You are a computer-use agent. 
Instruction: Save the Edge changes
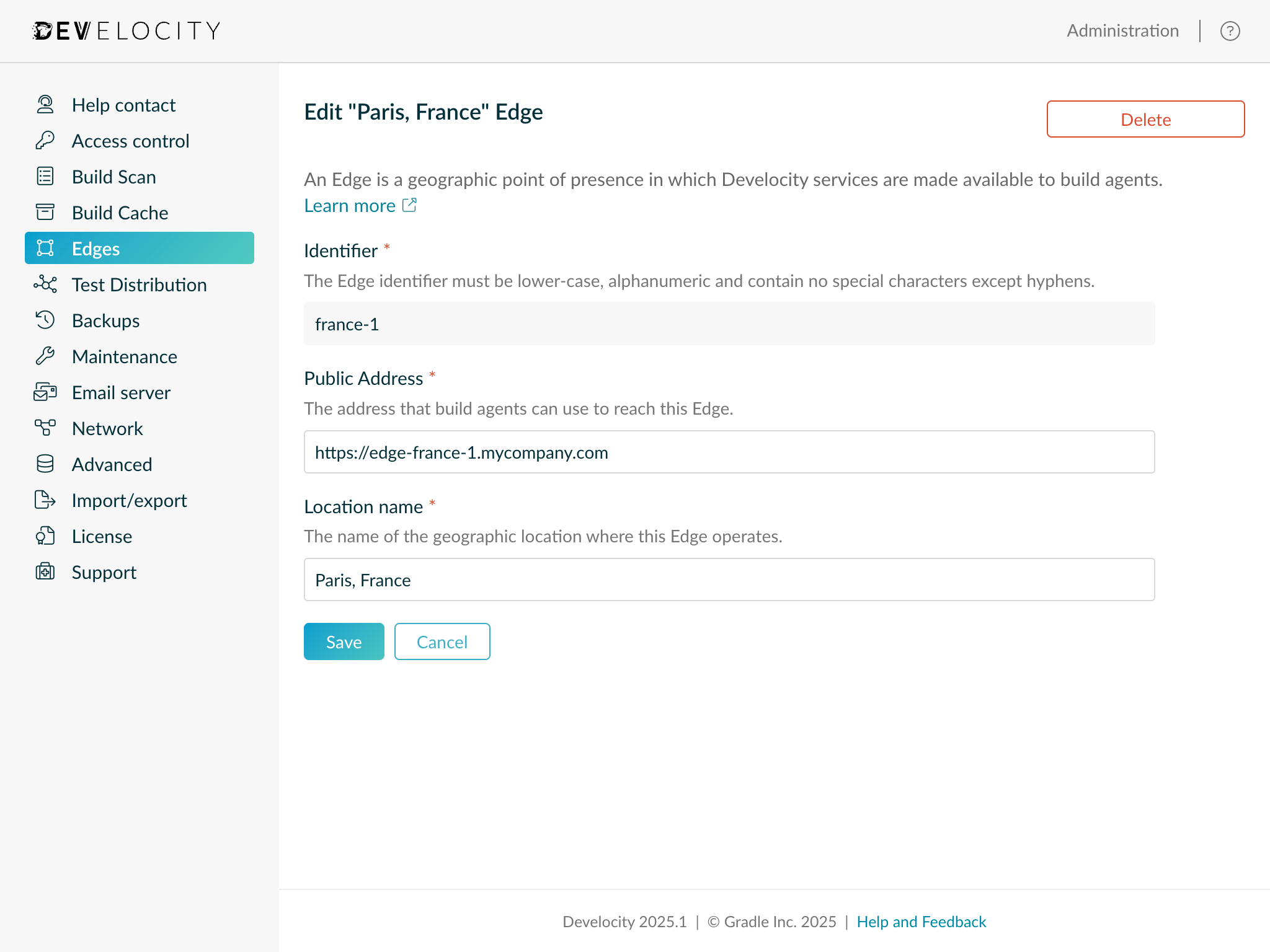click(x=344, y=641)
